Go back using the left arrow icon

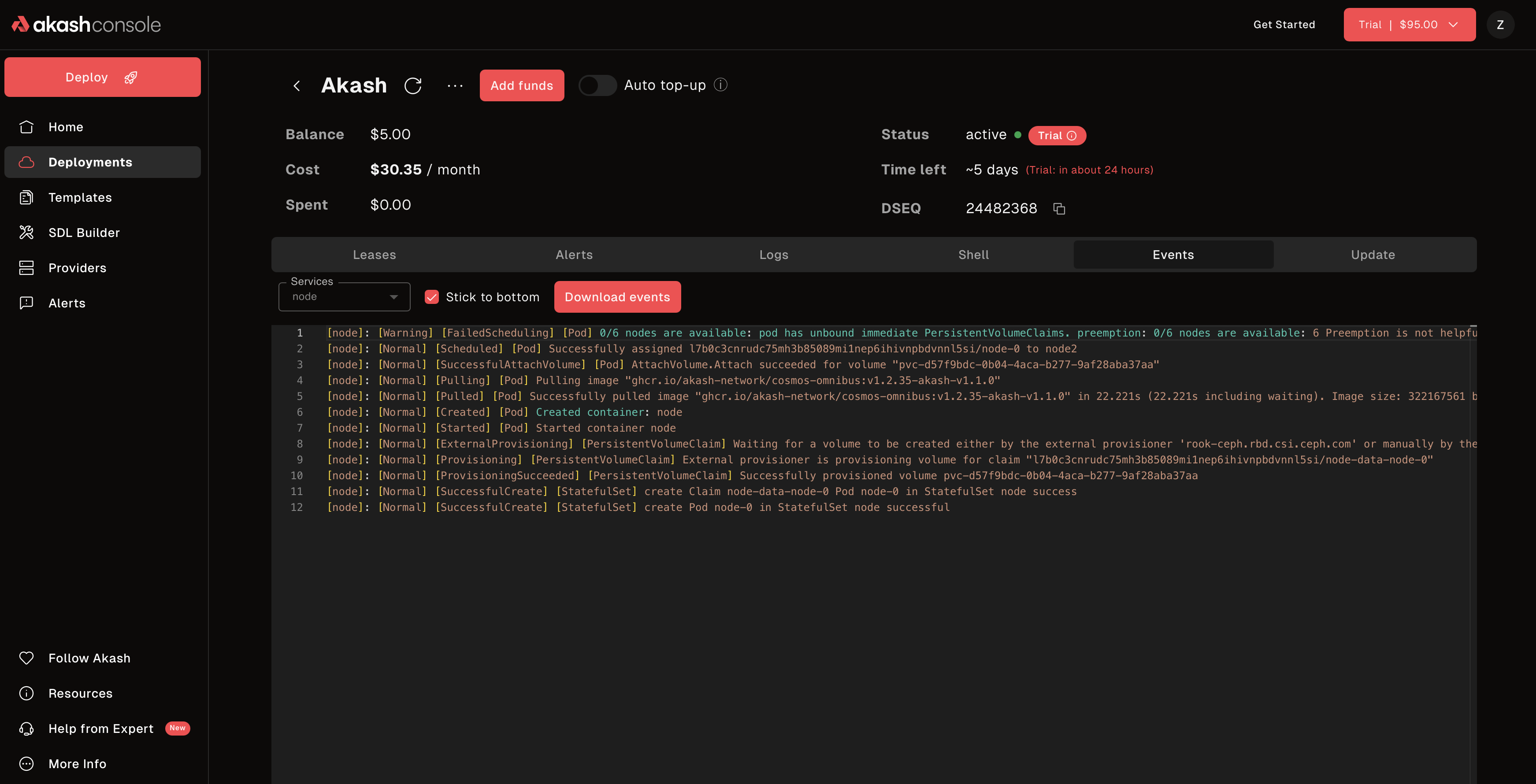[297, 86]
